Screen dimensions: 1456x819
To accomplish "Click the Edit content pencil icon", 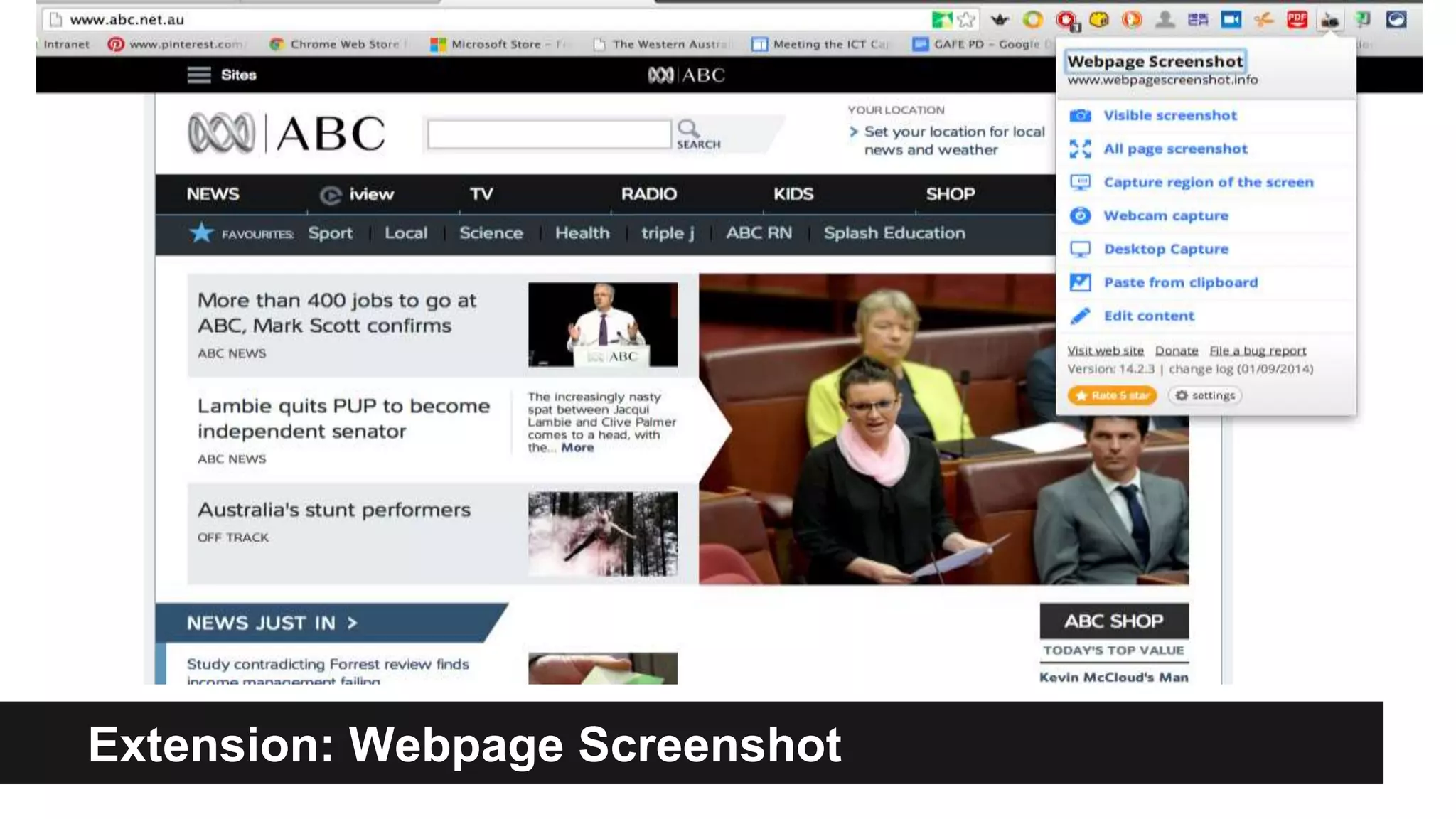I will 1080,316.
